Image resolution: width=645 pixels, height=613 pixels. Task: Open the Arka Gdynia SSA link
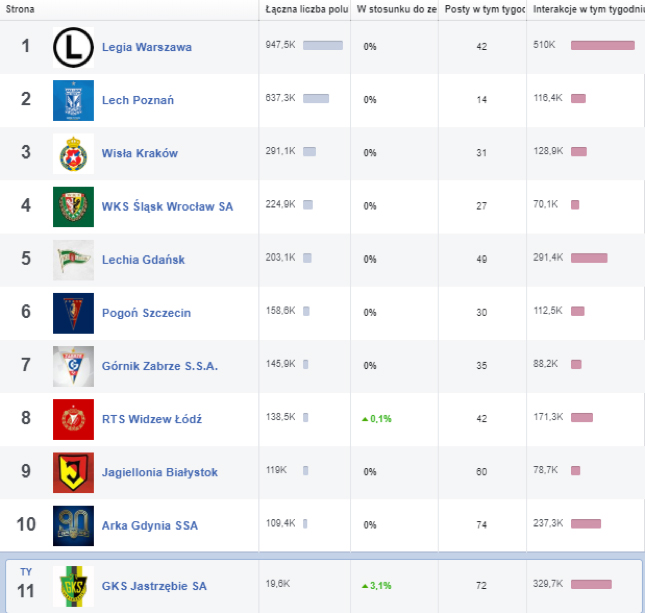(150, 525)
